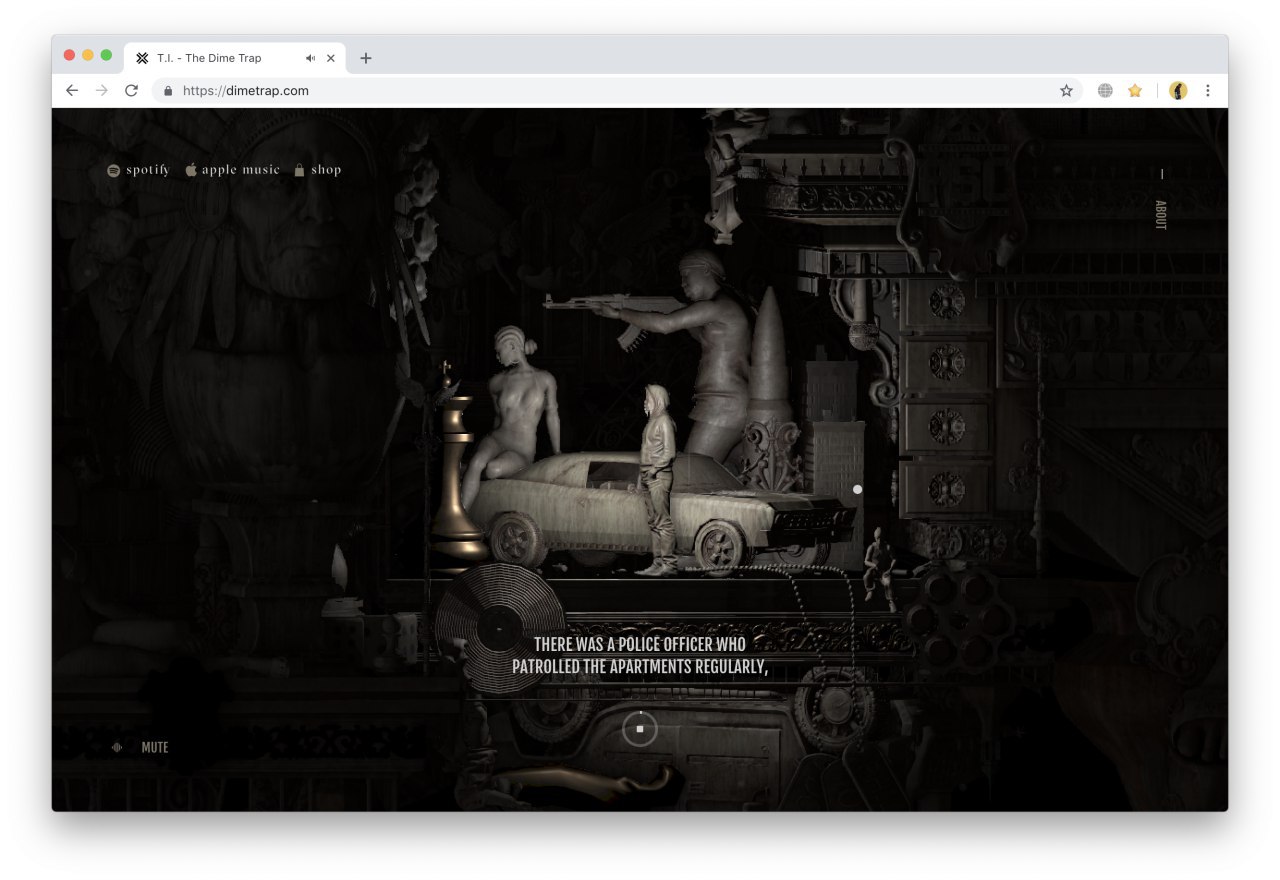The width and height of the screenshot is (1280, 880).
Task: Go forward in browser history
Action: [101, 90]
